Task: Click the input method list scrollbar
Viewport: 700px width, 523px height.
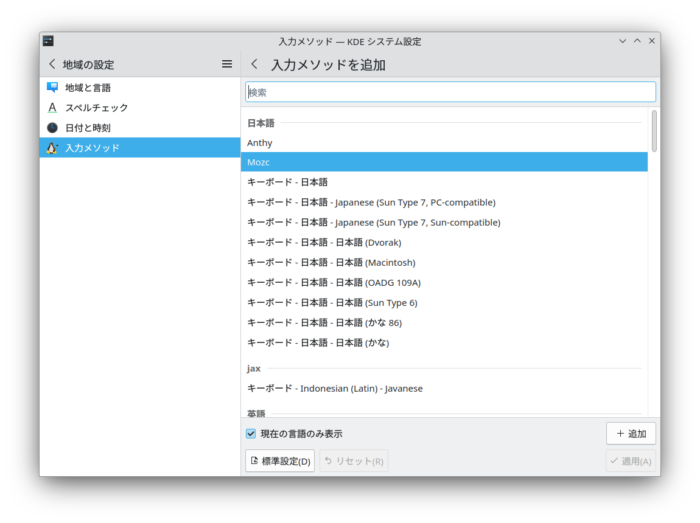Action: [654, 131]
